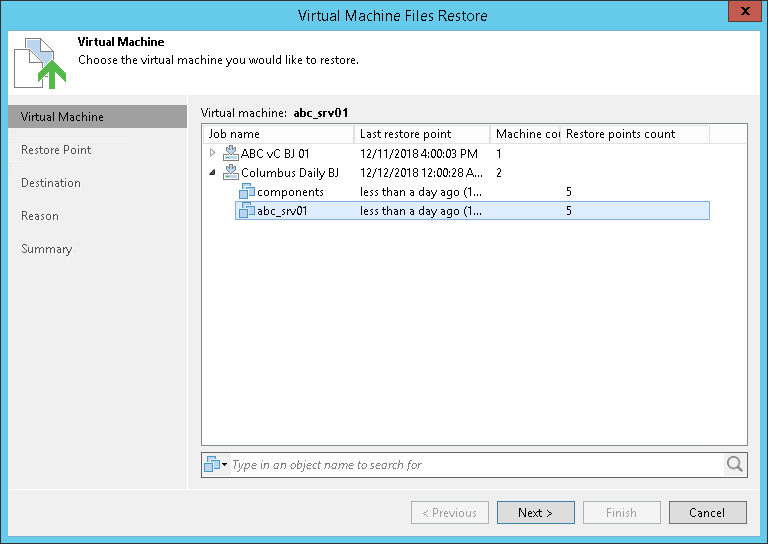Sort by Job name column
This screenshot has height=544, width=768.
[x=278, y=134]
